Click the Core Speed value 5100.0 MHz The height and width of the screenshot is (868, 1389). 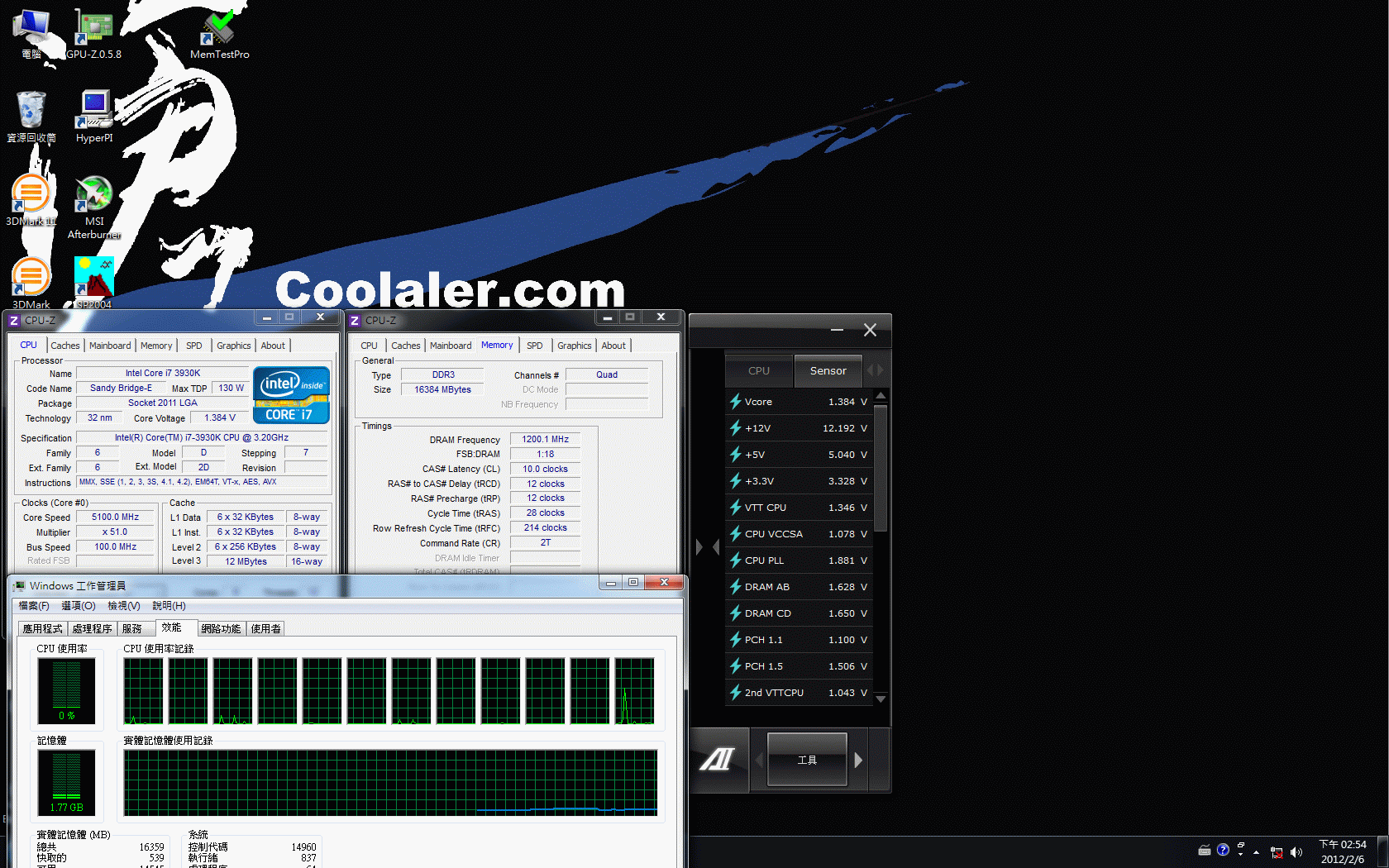tap(116, 517)
